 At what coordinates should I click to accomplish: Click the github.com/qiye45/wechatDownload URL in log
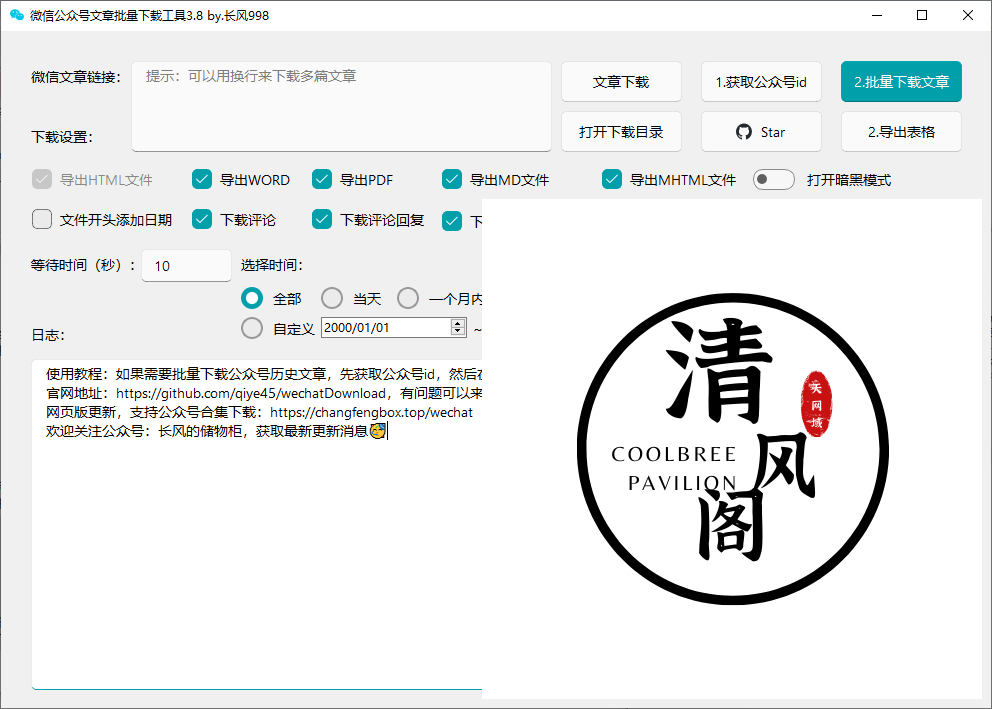click(251, 393)
